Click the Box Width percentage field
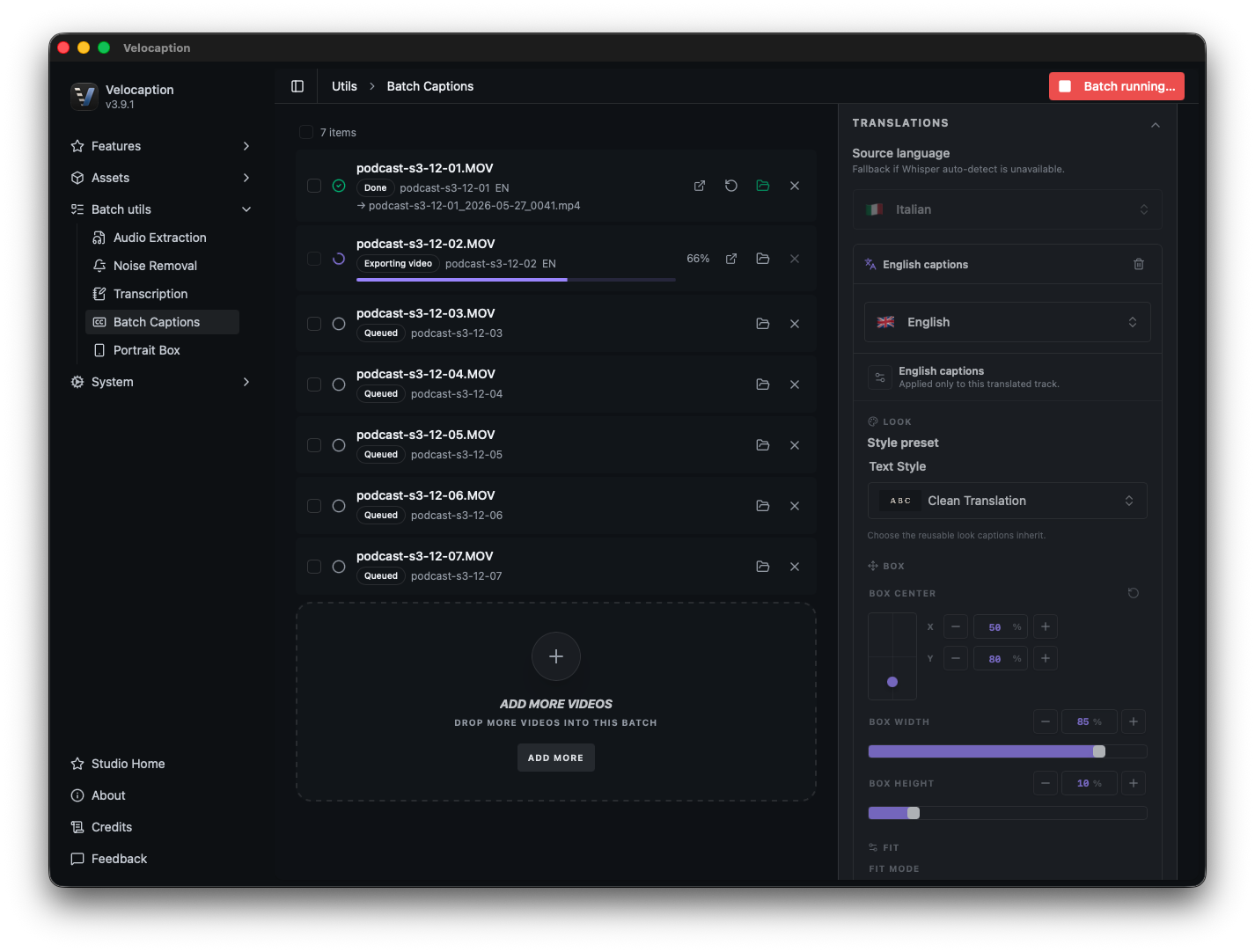Image resolution: width=1255 pixels, height=952 pixels. click(1090, 721)
